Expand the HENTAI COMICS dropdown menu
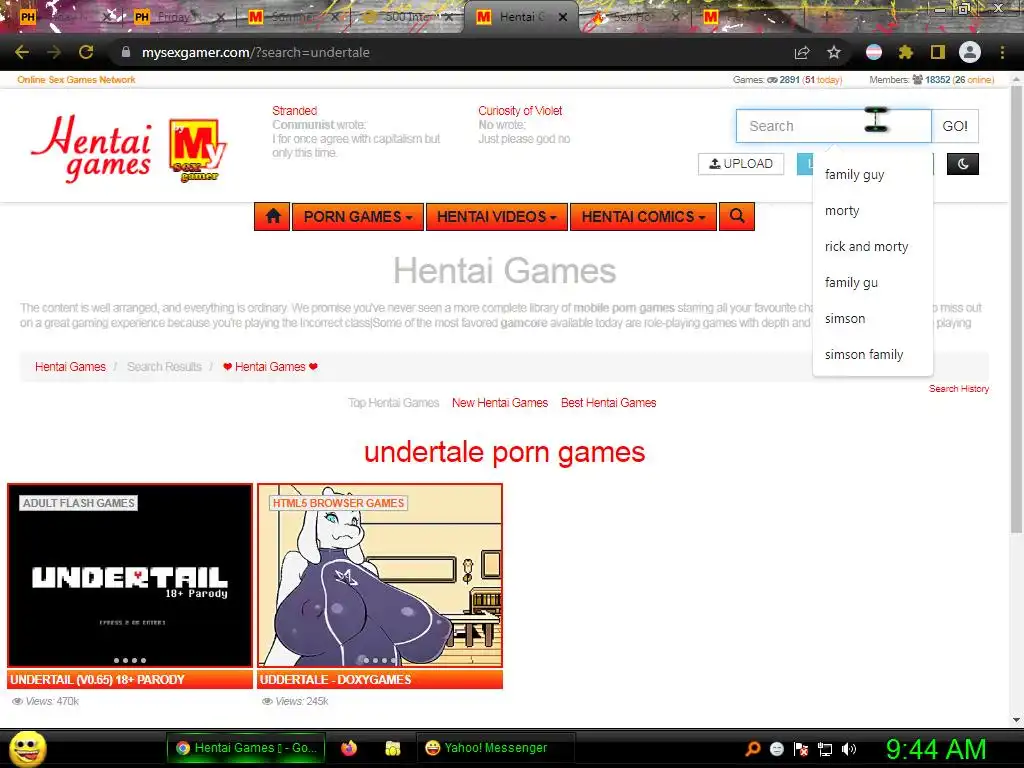 pos(643,217)
